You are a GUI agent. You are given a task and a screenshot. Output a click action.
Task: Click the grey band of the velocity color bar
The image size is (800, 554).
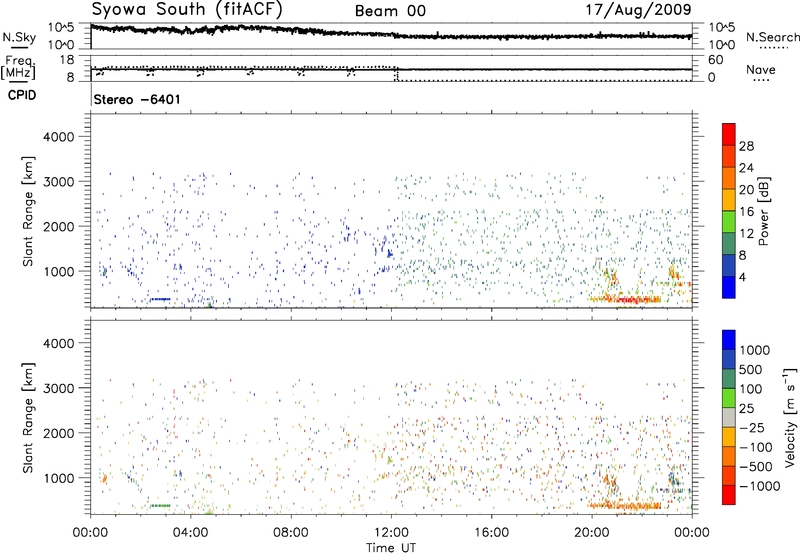tap(729, 417)
